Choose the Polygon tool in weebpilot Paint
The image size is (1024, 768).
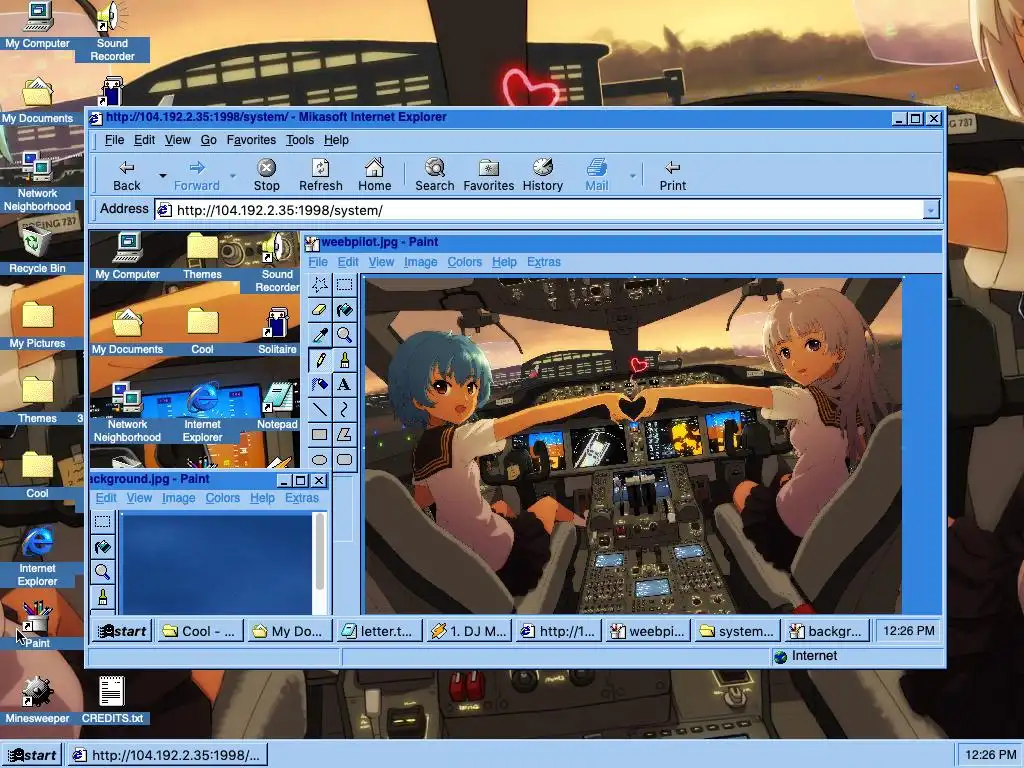tap(344, 434)
